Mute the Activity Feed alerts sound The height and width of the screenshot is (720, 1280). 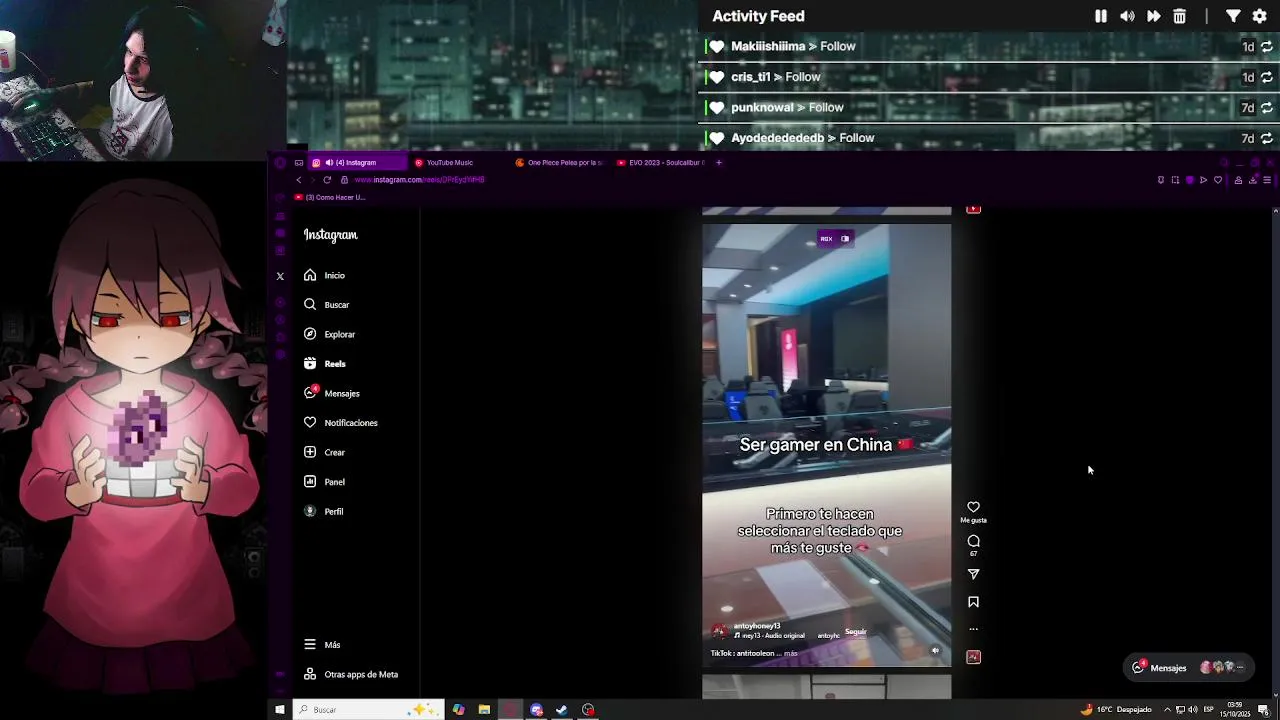pyautogui.click(x=1127, y=16)
